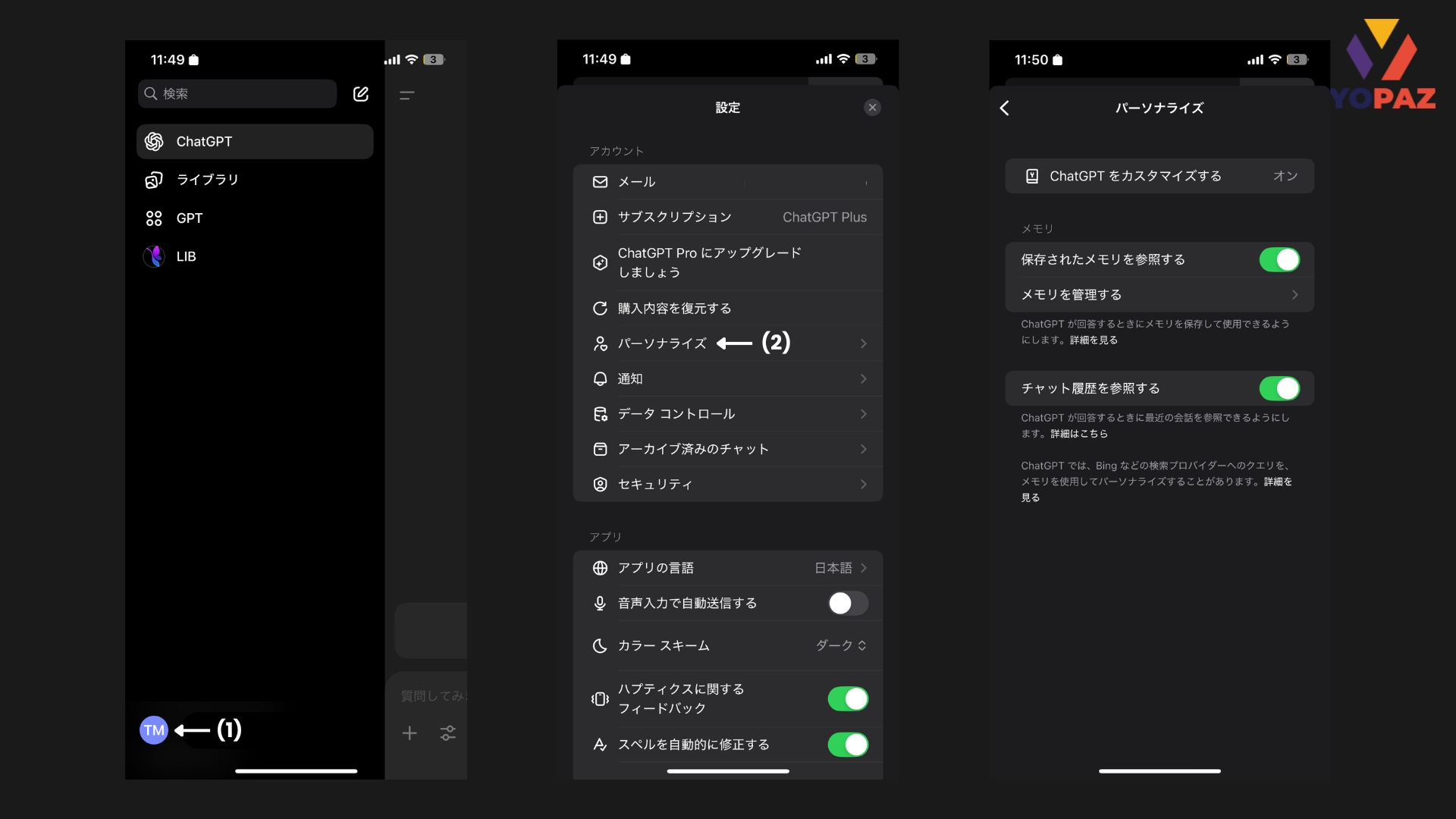Viewport: 1456px width, 819px height.
Task: Click the オン status text
Action: coord(1285,176)
